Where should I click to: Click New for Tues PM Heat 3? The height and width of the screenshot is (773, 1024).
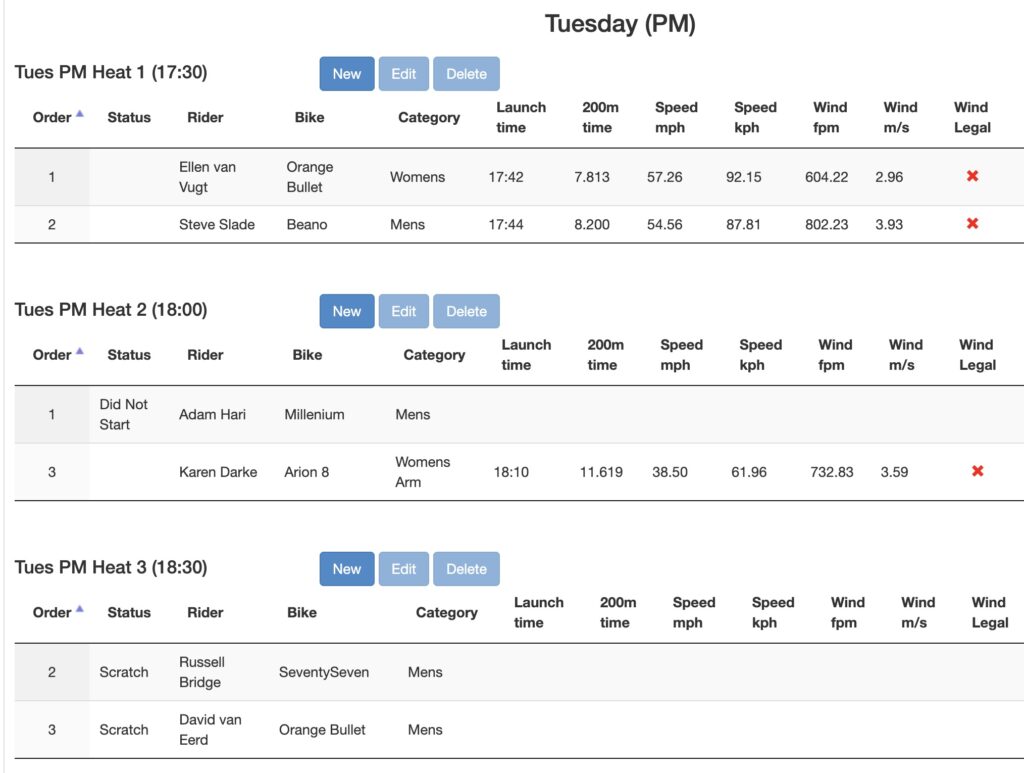coord(346,568)
